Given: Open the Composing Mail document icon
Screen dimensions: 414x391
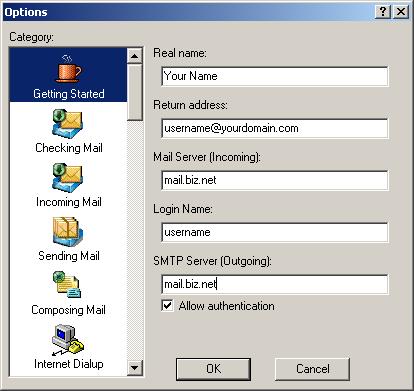Looking at the screenshot, I should [67, 285].
